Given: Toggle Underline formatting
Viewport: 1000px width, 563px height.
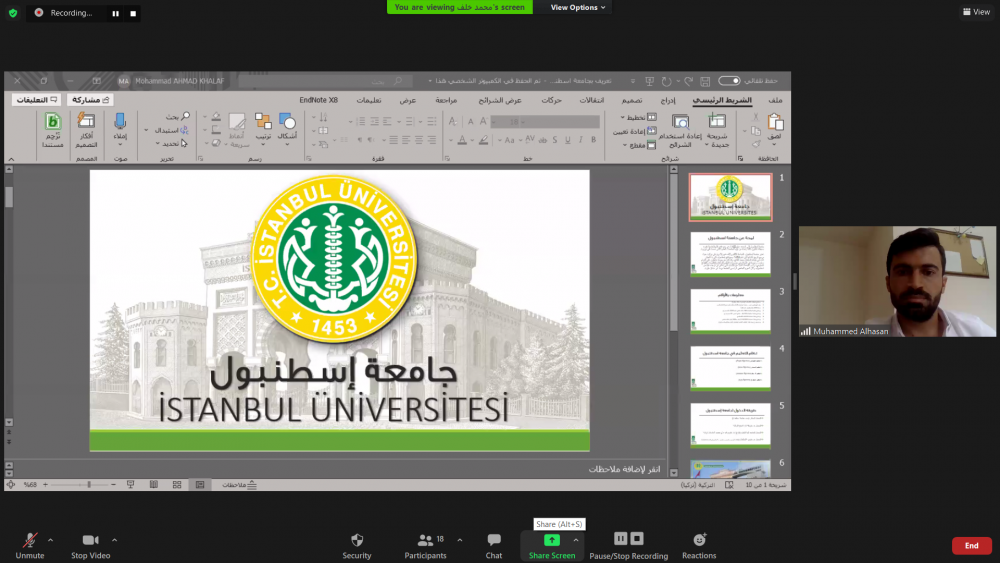Looking at the screenshot, I should (x=568, y=140).
